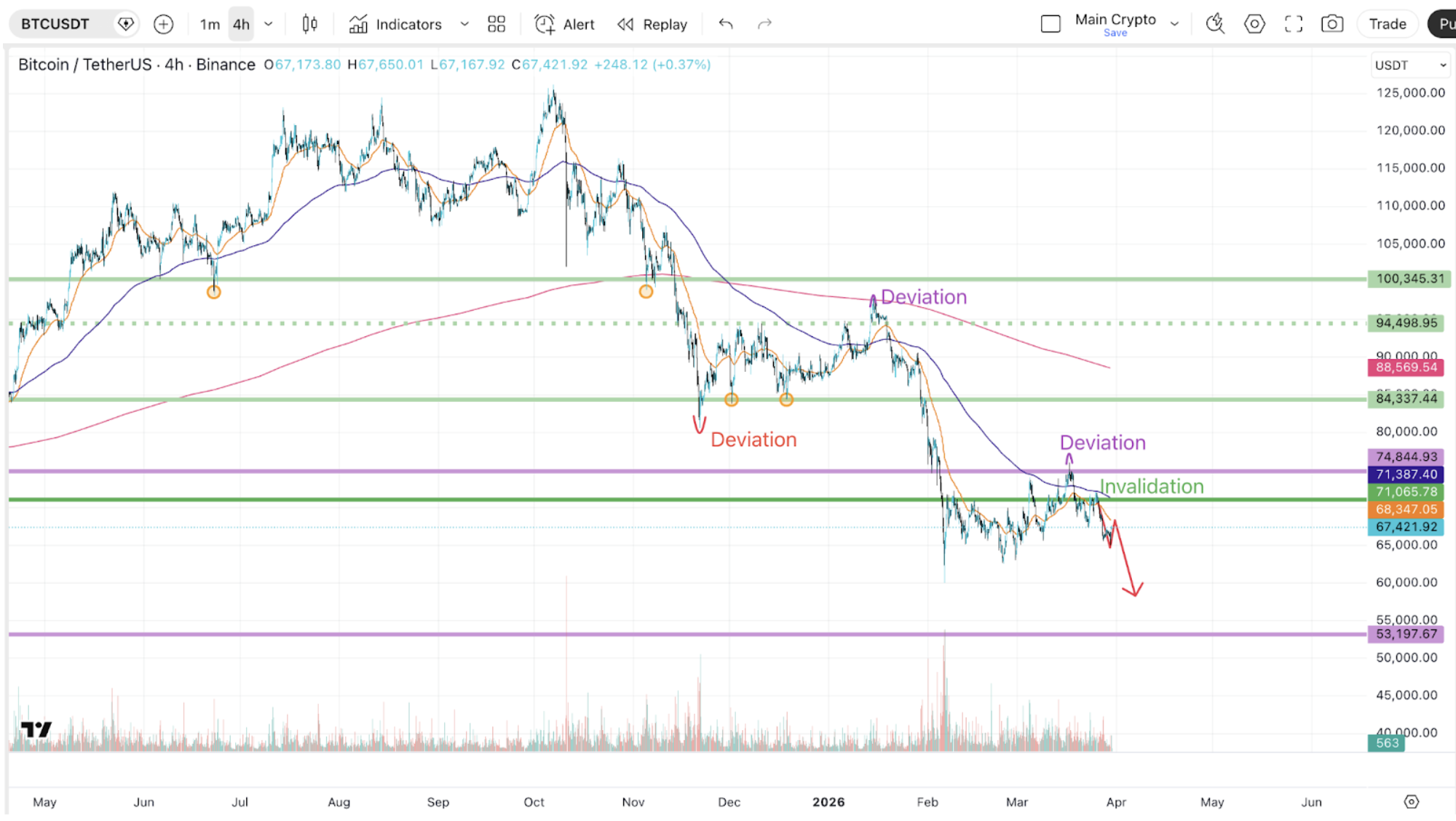The image size is (1456, 821).
Task: Select the 84,337.44 price level label
Action: tap(1406, 398)
